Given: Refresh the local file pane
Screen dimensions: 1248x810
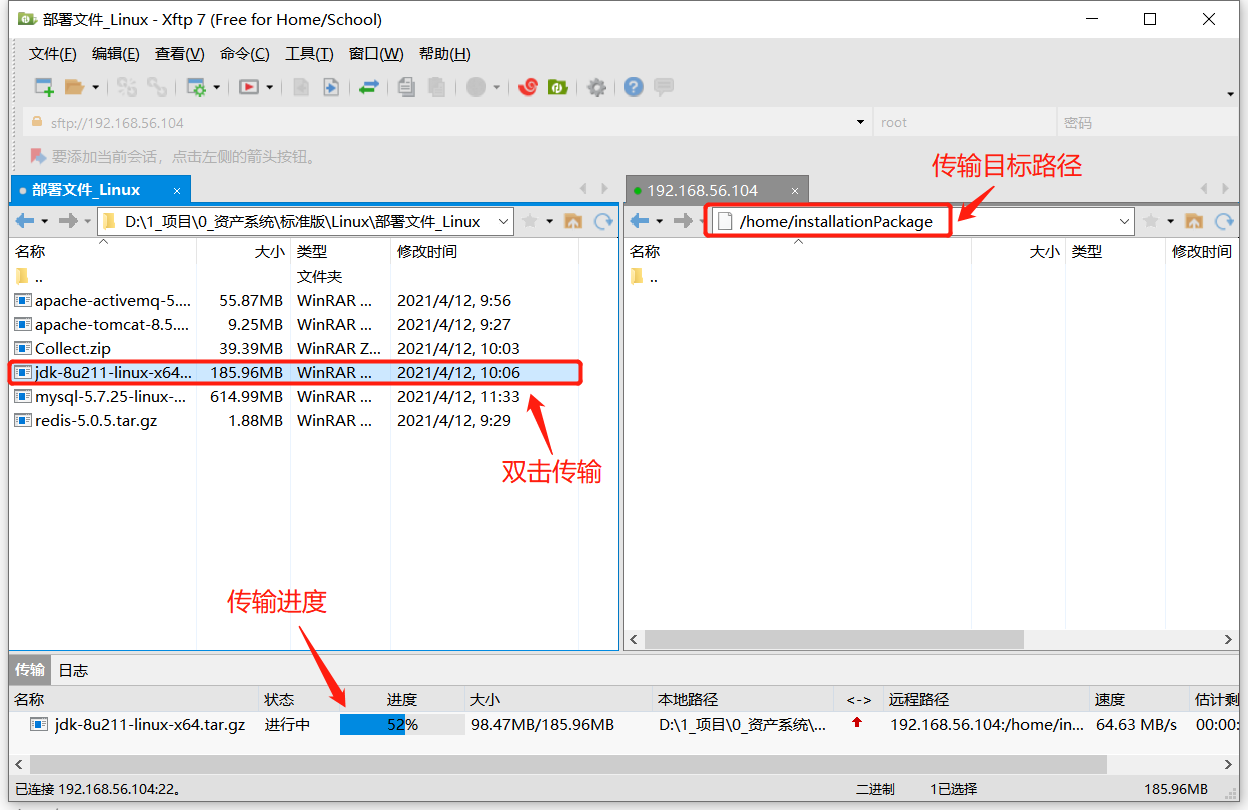Looking at the screenshot, I should pyautogui.click(x=603, y=221).
